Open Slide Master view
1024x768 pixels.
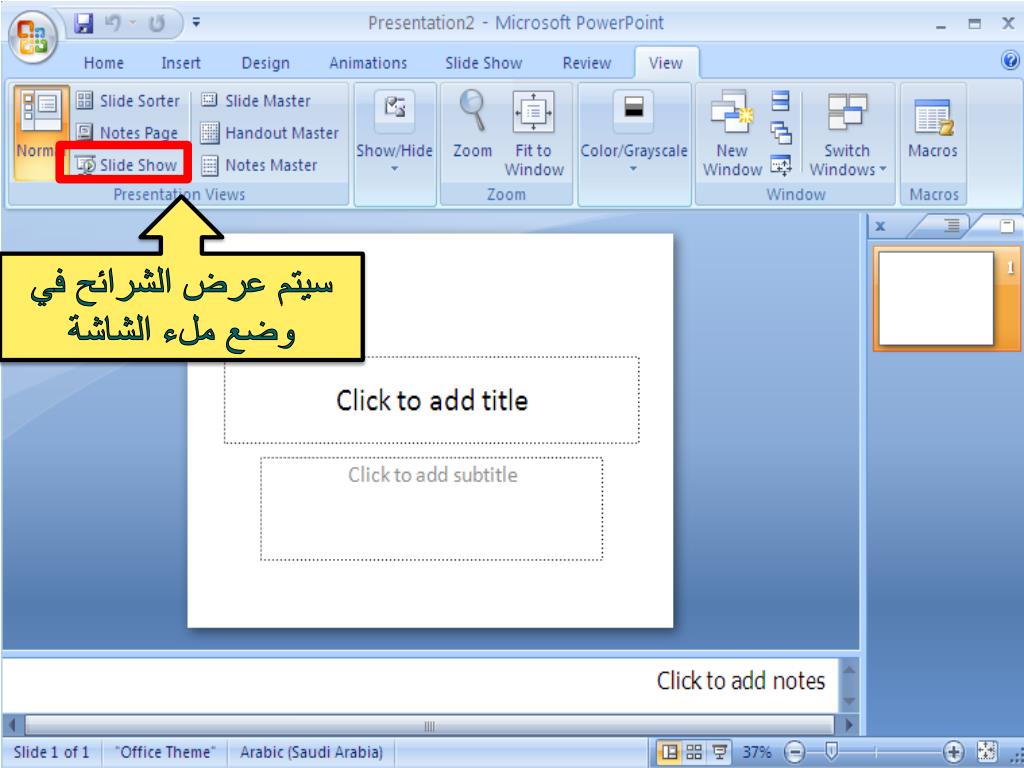tap(255, 101)
